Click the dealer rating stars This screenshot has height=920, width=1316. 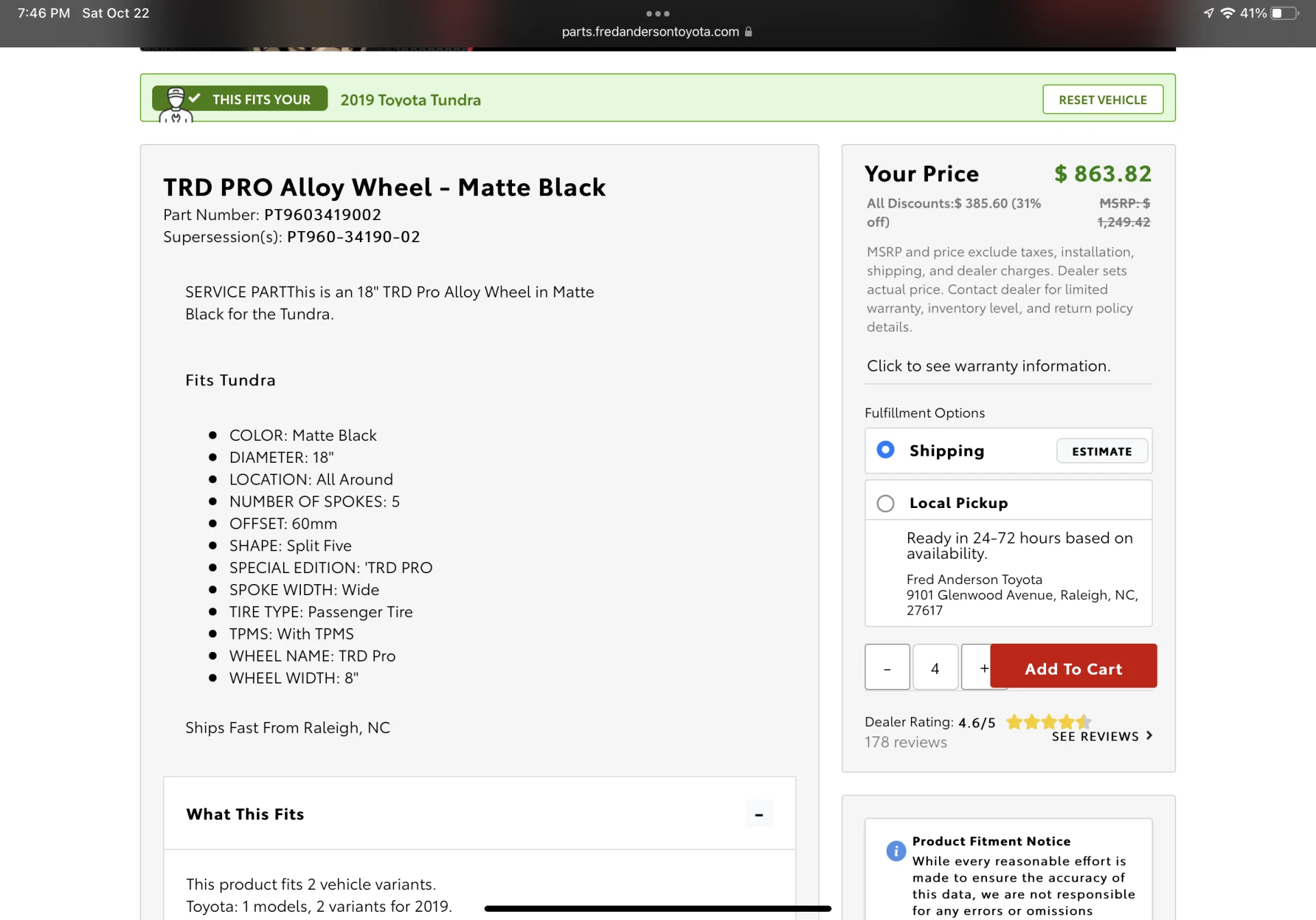pyautogui.click(x=1047, y=722)
